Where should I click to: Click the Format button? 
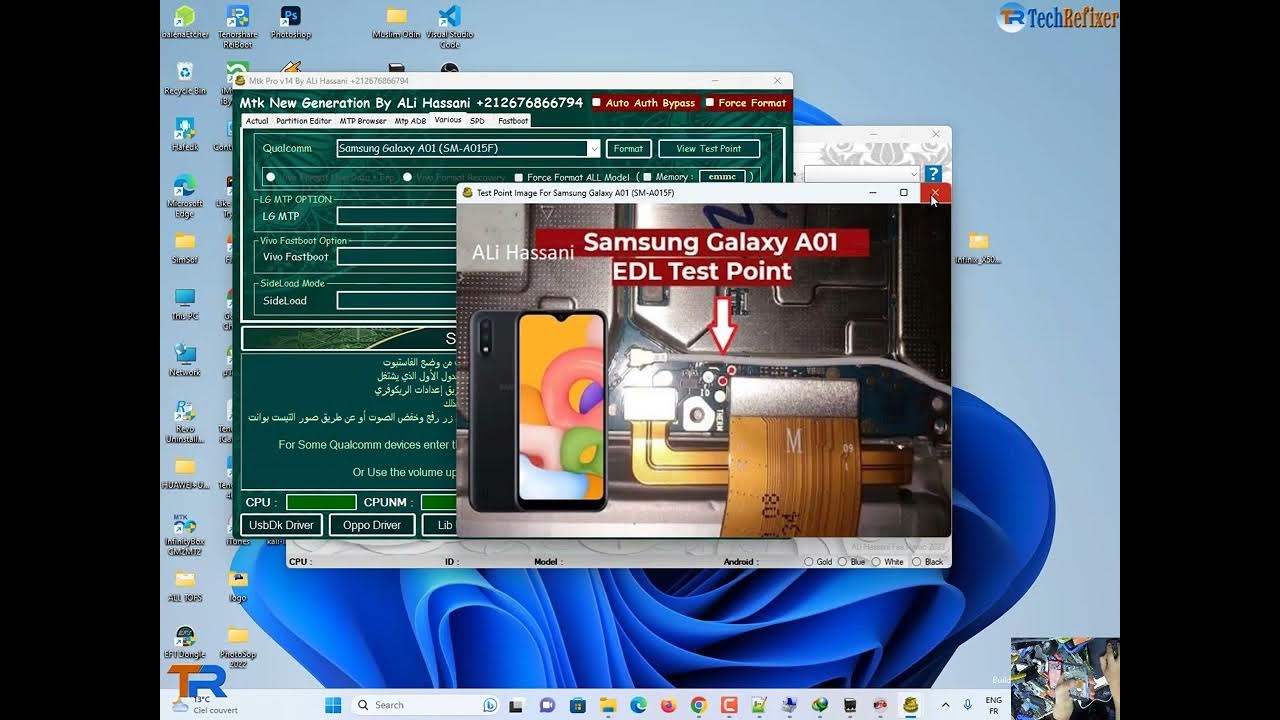point(628,148)
